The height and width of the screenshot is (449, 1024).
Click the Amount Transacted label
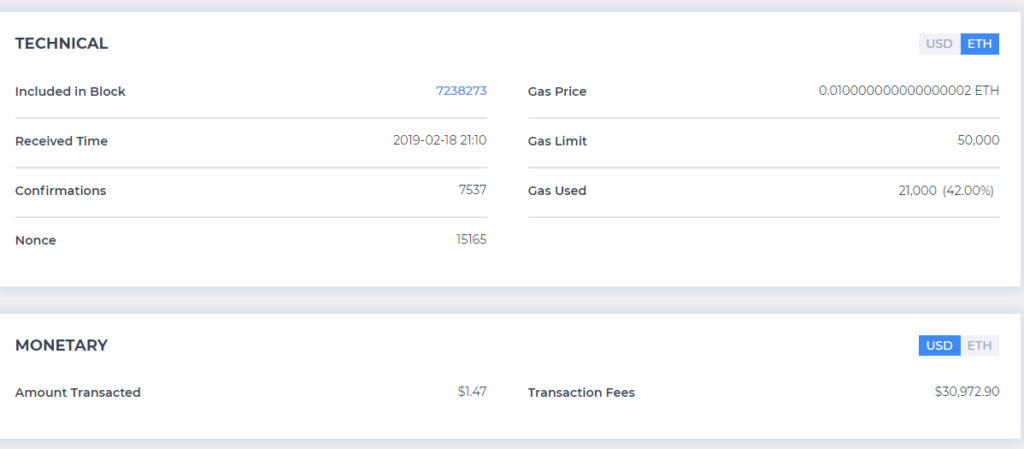[78, 393]
